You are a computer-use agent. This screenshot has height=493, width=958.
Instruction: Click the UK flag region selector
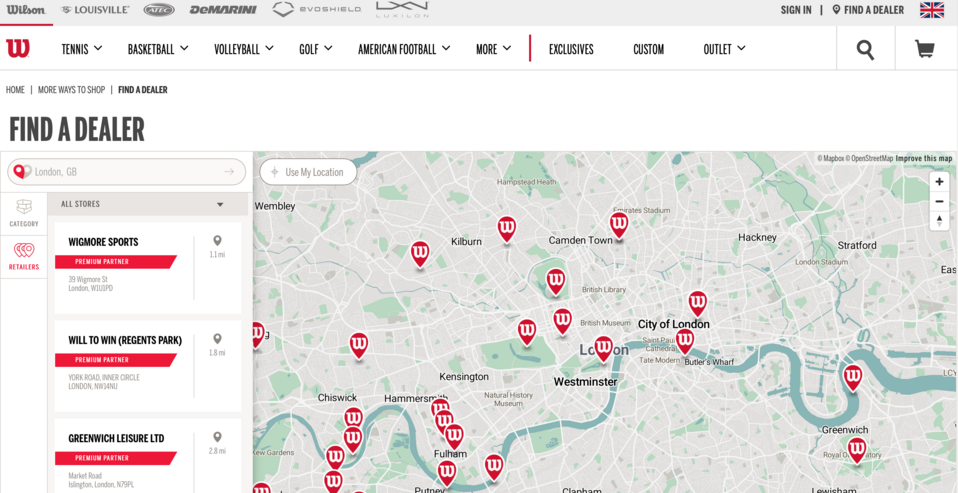click(932, 10)
